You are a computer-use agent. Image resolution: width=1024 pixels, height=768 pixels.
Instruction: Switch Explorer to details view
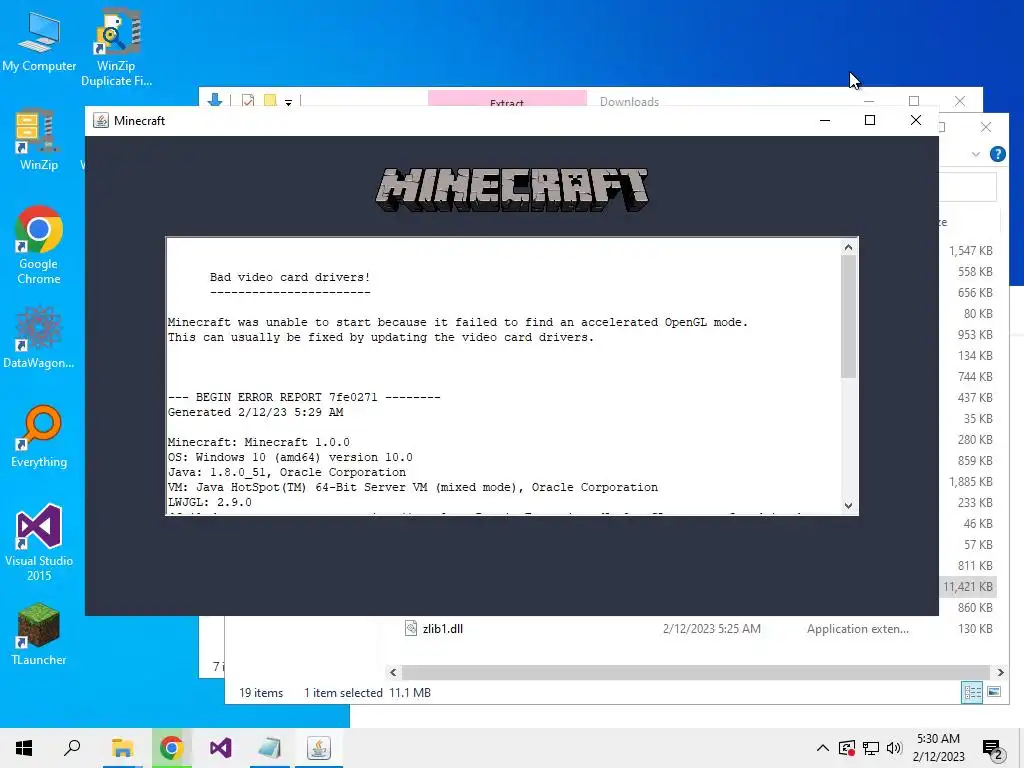(972, 692)
